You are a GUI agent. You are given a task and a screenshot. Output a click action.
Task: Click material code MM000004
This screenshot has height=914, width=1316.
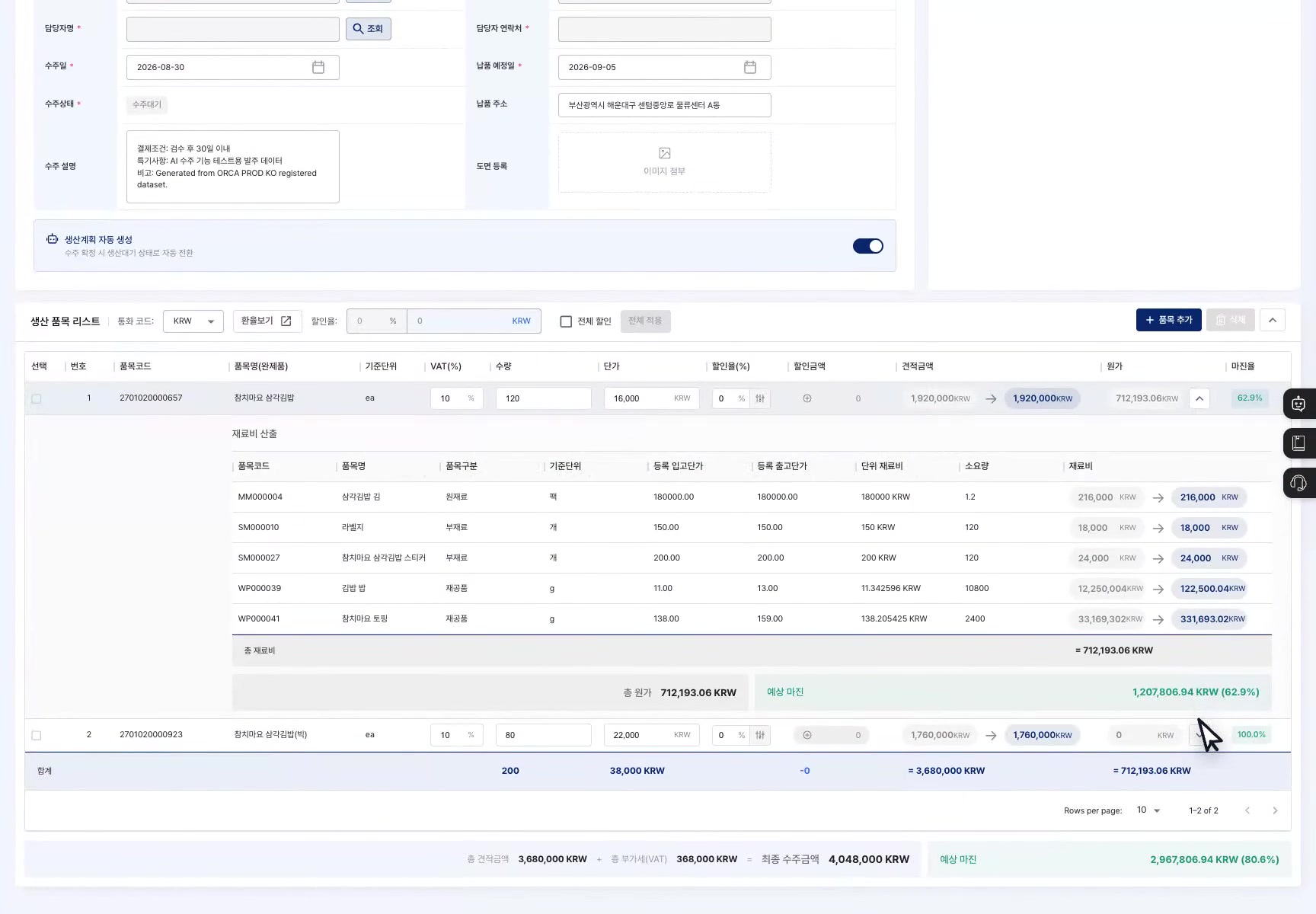[x=260, y=497]
